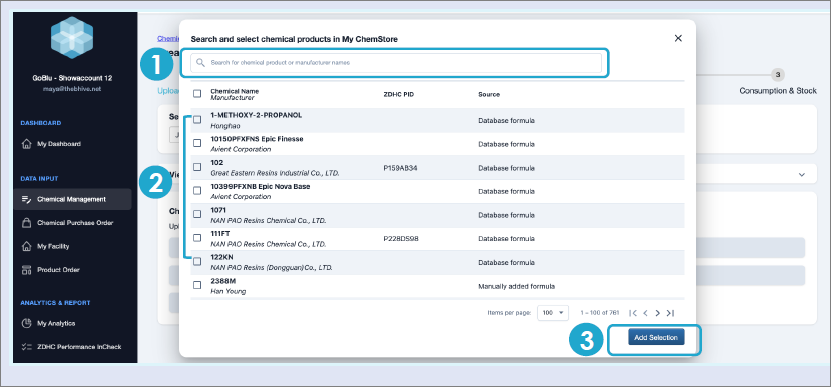Image resolution: width=831 pixels, height=387 pixels.
Task: Check the 1-METHOXY-2-PROPANOL row checkbox
Action: [197, 120]
